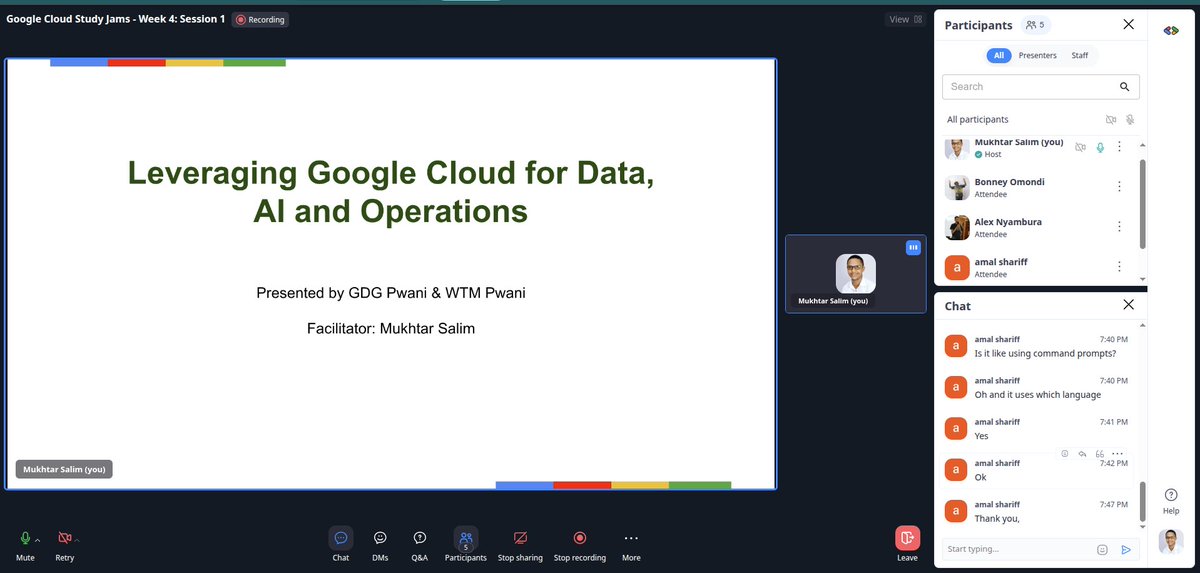Click the "All participants" label
1200x573 pixels.
pyautogui.click(x=978, y=119)
